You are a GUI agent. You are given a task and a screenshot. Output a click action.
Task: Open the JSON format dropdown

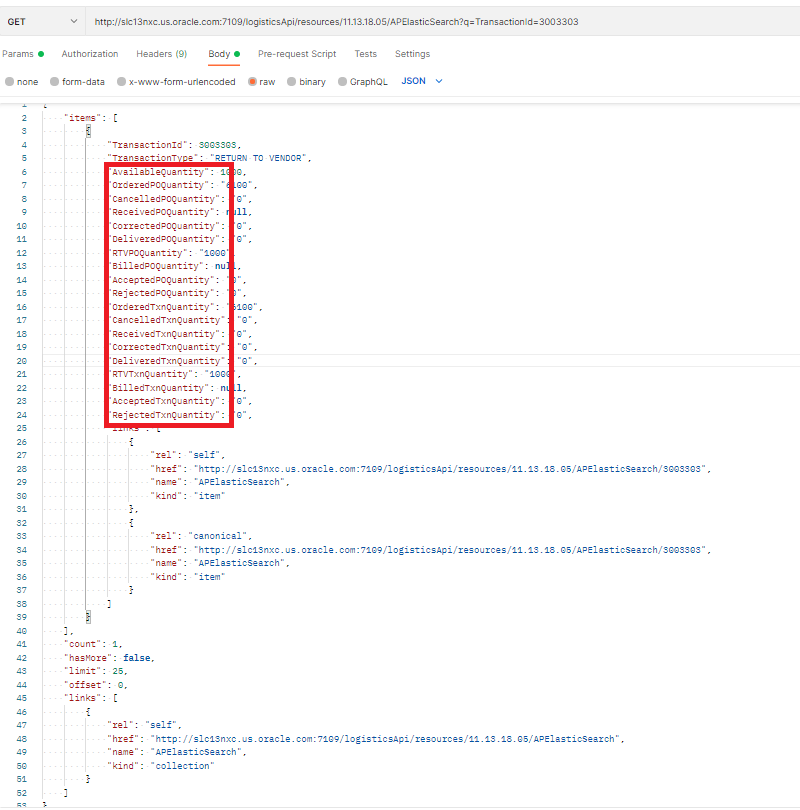421,81
